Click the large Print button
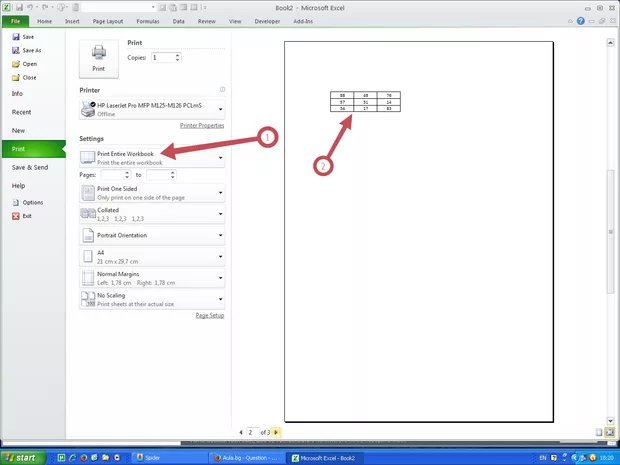Screen dimensions: 620x465 coord(98,59)
